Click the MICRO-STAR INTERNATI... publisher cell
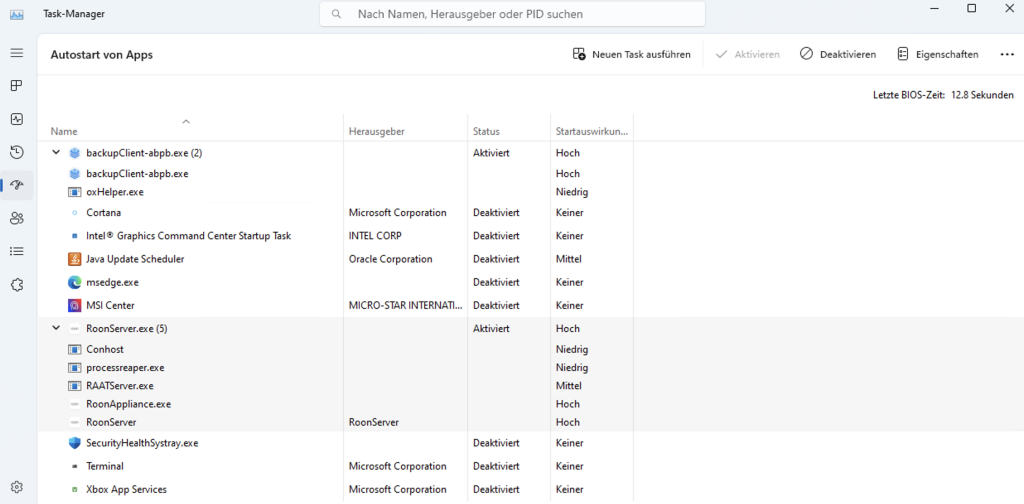This screenshot has height=504, width=1024. click(x=406, y=305)
